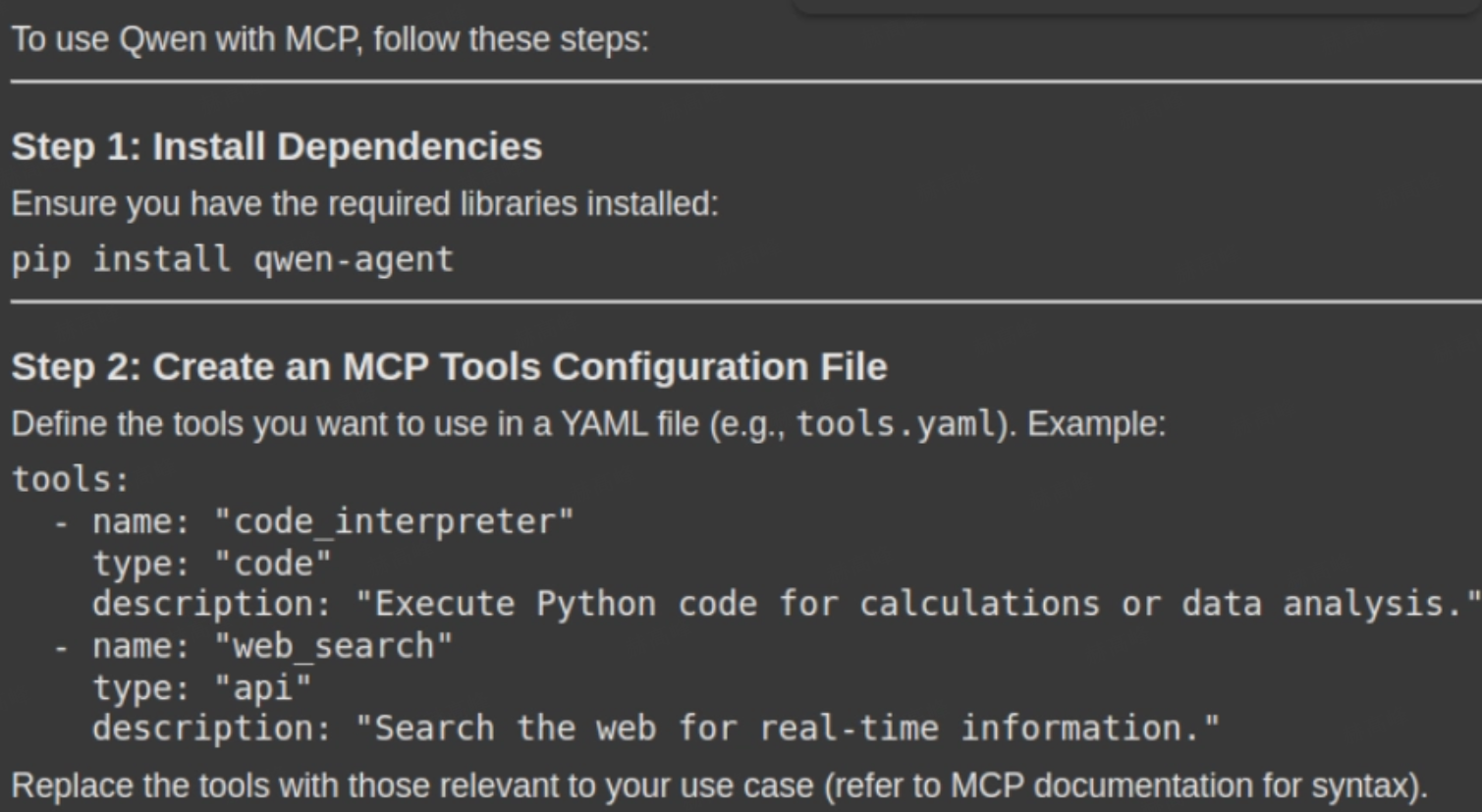Click the 'tools:' YAML root line

[x=71, y=479]
